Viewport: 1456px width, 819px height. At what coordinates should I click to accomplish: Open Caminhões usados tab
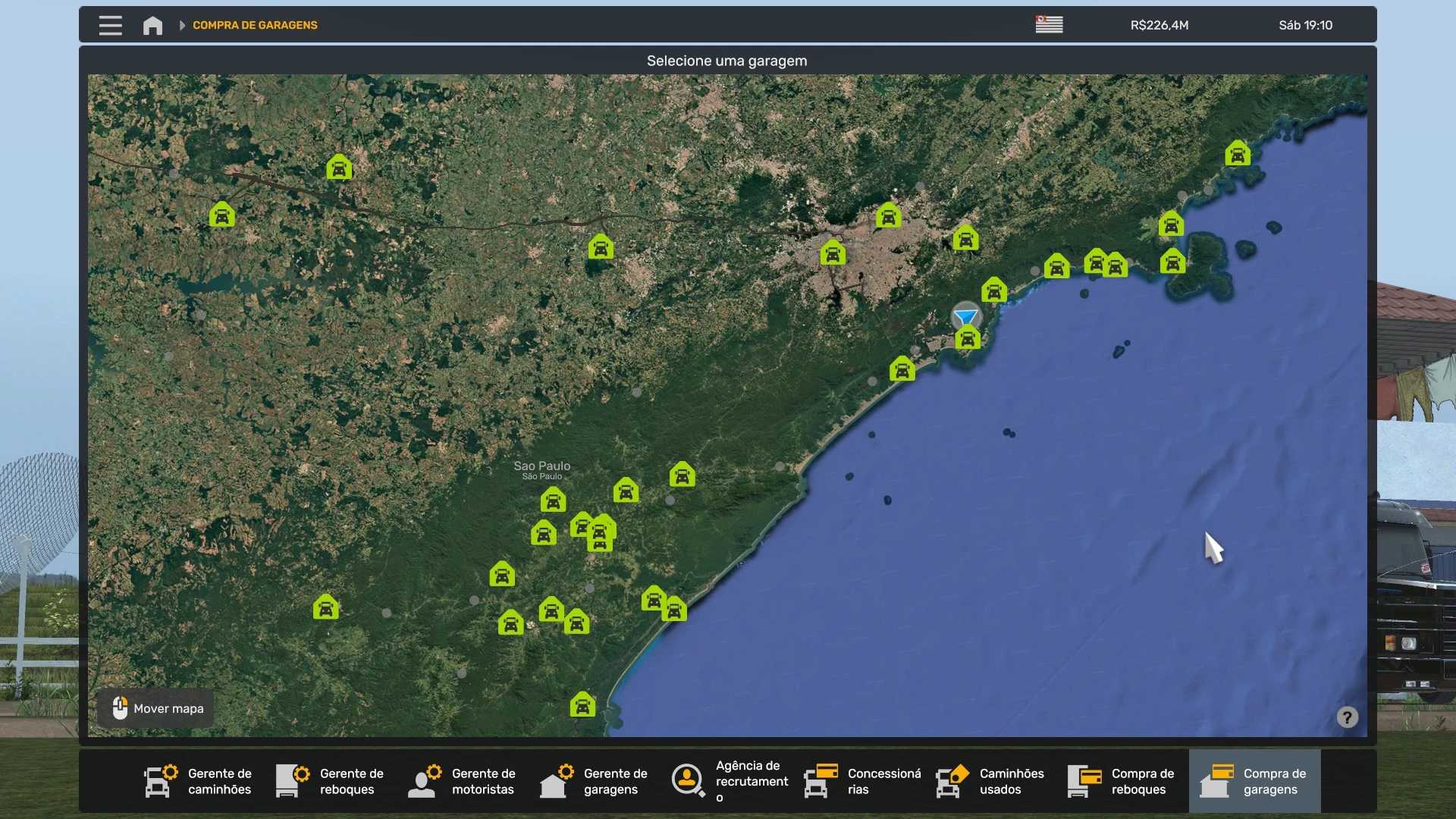point(991,781)
